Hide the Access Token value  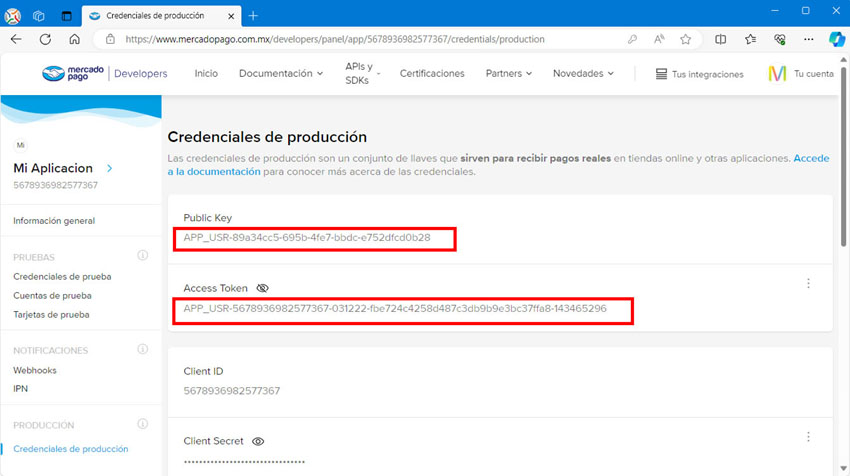(x=262, y=288)
